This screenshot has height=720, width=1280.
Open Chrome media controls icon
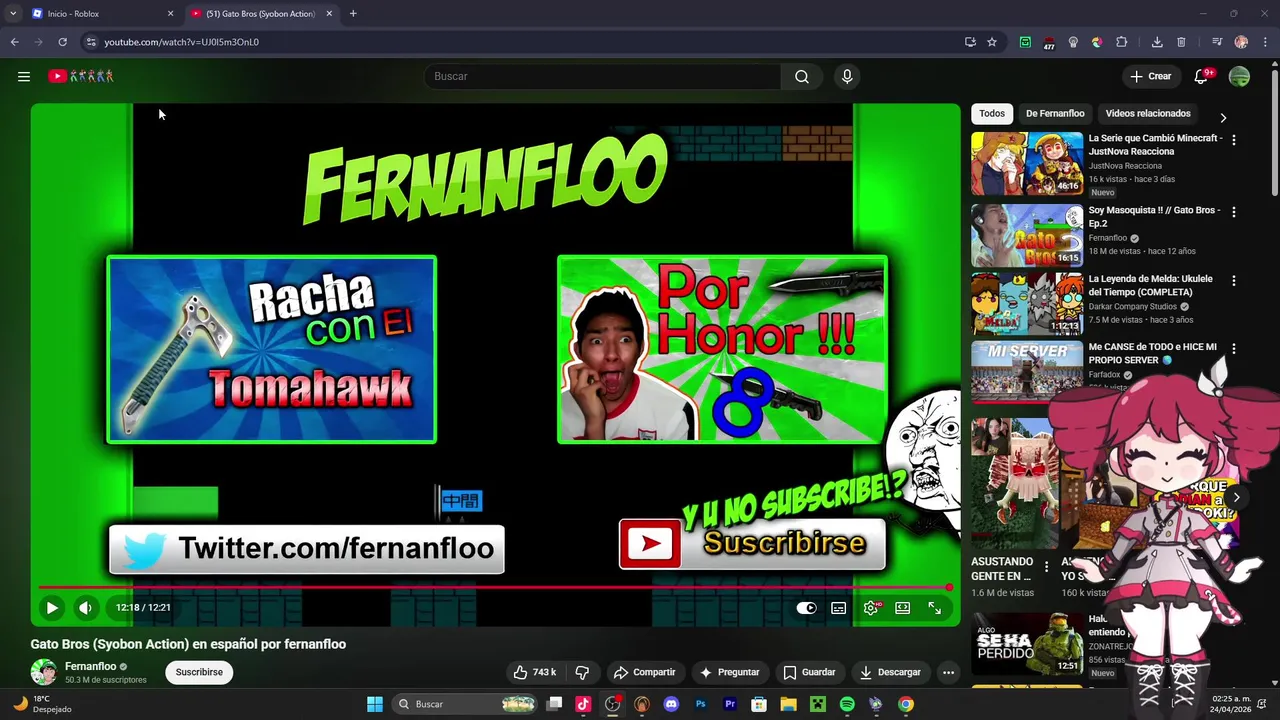coord(1216,42)
